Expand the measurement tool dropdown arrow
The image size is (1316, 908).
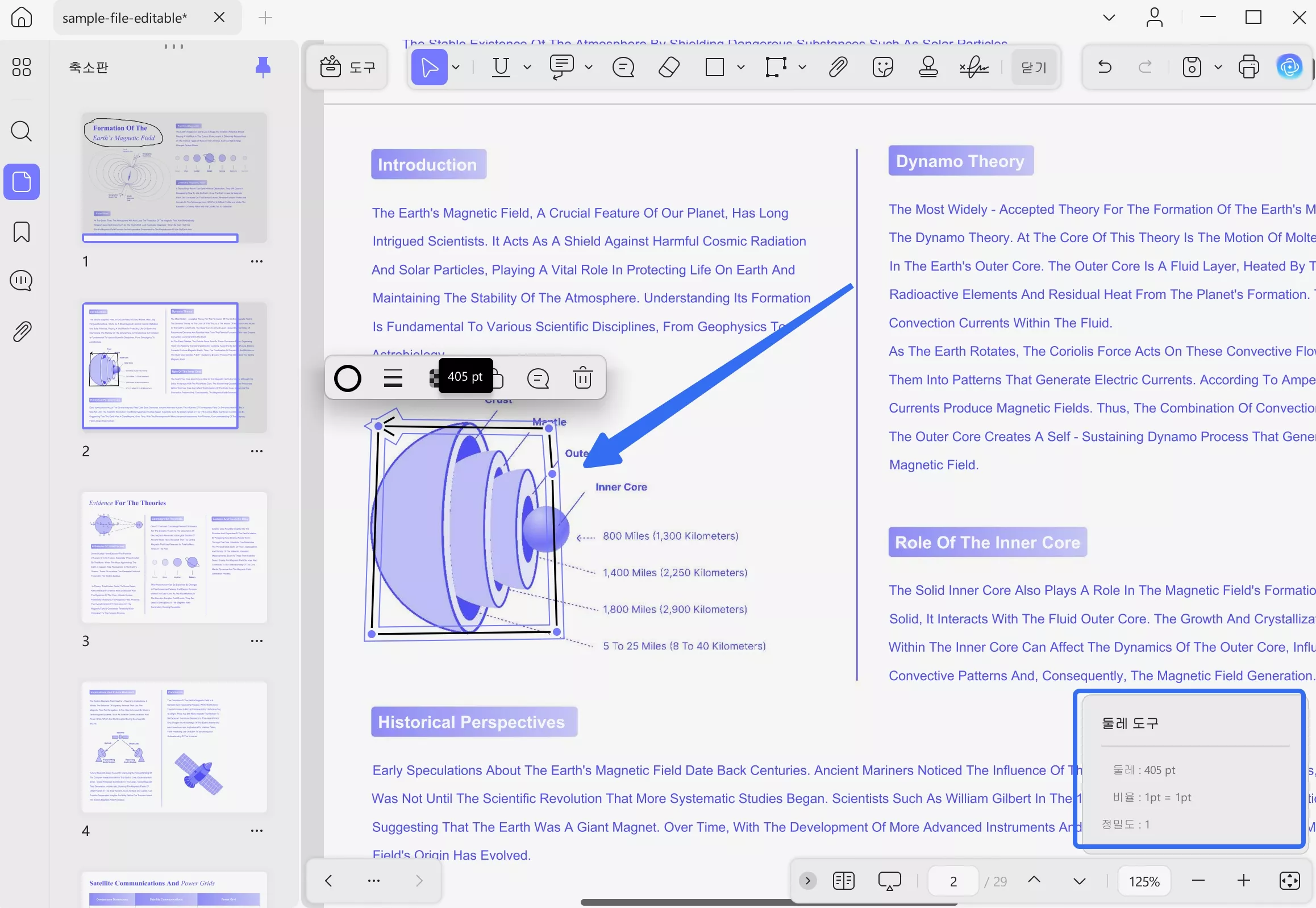pos(802,67)
